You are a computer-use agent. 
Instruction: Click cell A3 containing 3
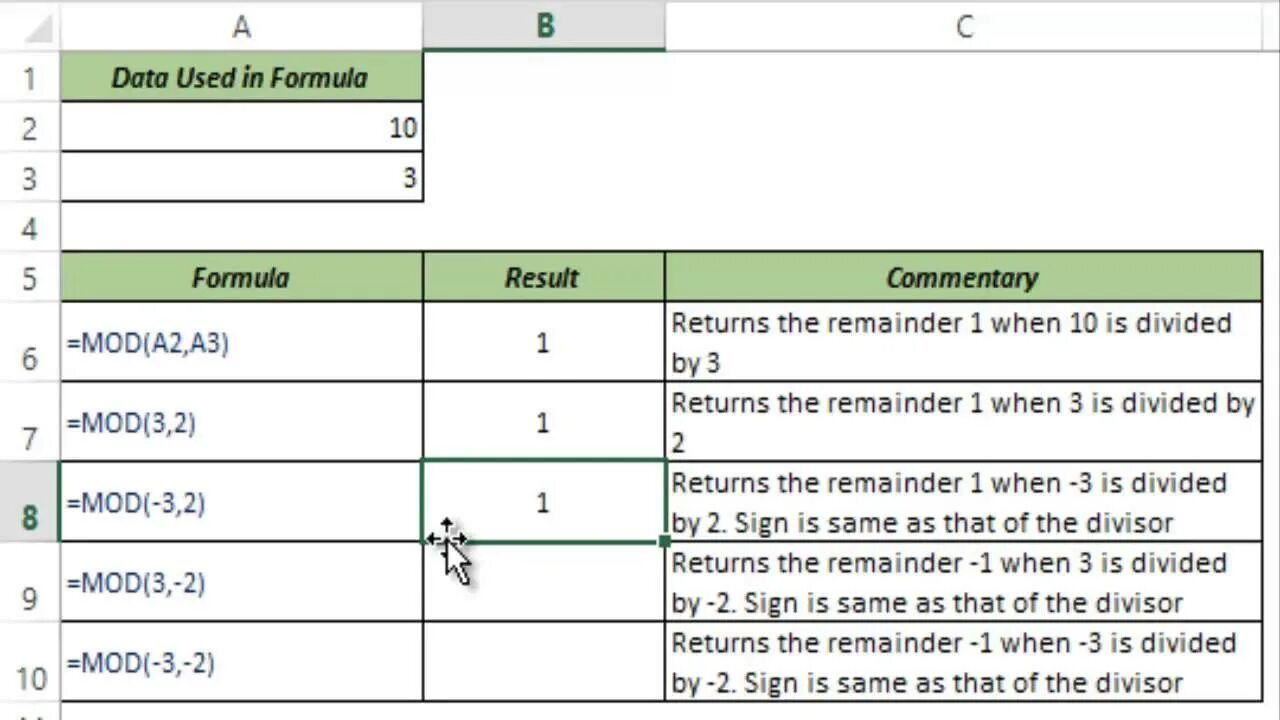(x=241, y=177)
